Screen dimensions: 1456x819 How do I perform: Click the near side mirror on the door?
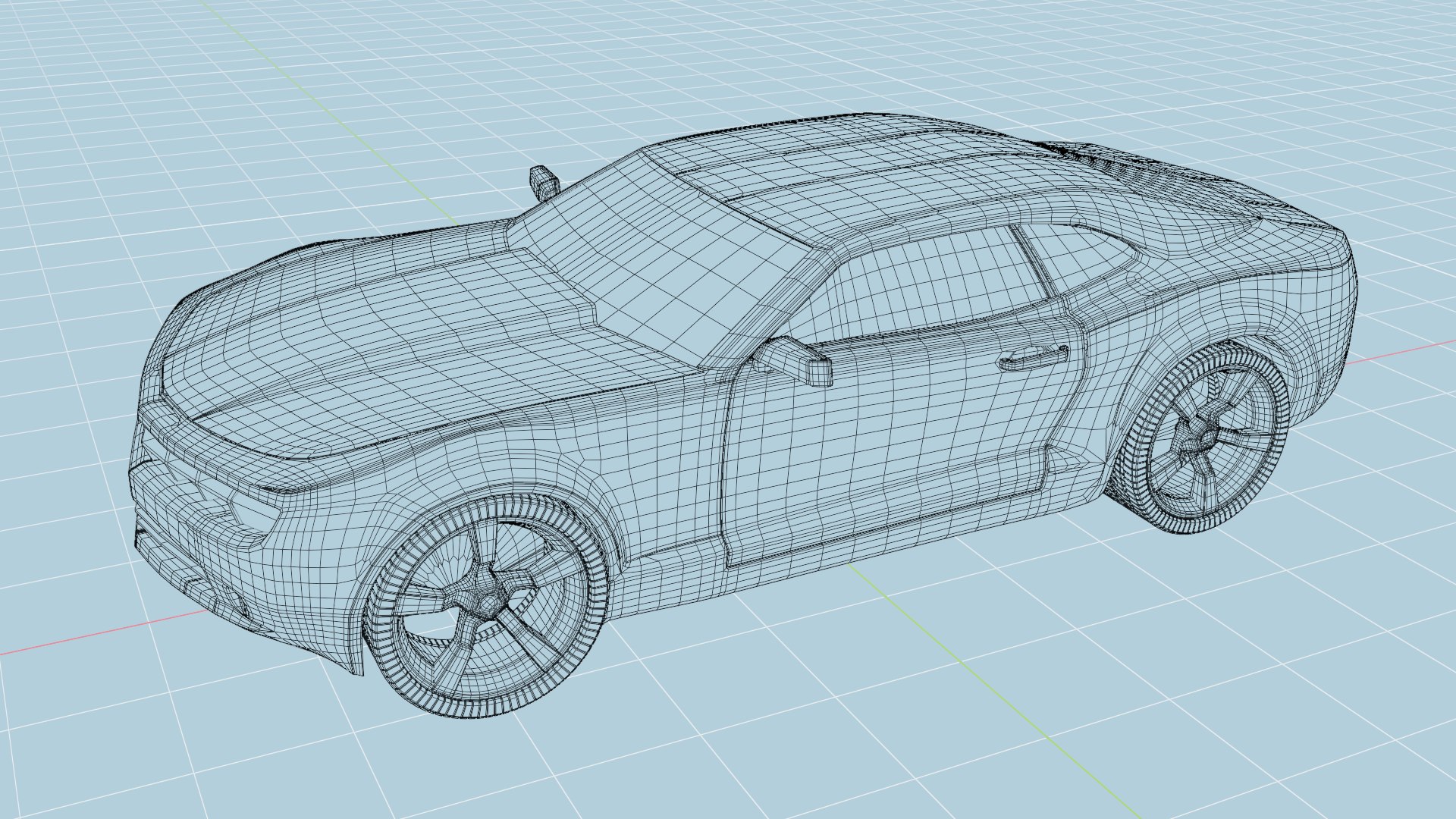(x=795, y=361)
